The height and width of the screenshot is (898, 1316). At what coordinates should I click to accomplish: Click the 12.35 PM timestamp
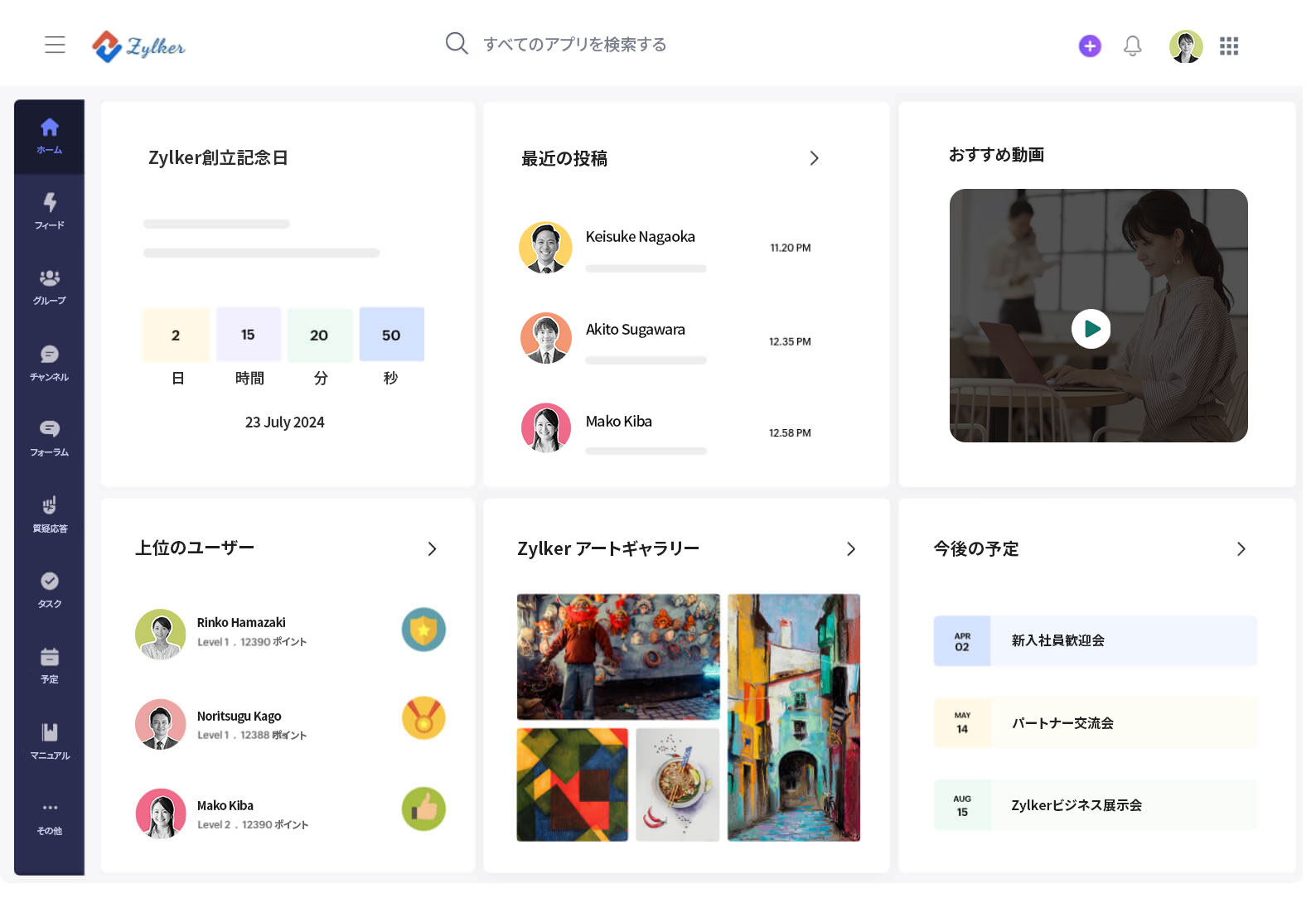[x=790, y=341]
